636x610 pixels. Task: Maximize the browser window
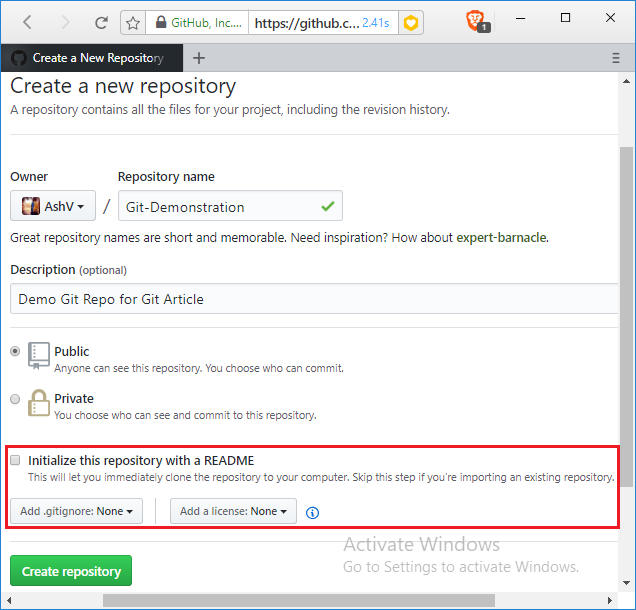(x=565, y=18)
